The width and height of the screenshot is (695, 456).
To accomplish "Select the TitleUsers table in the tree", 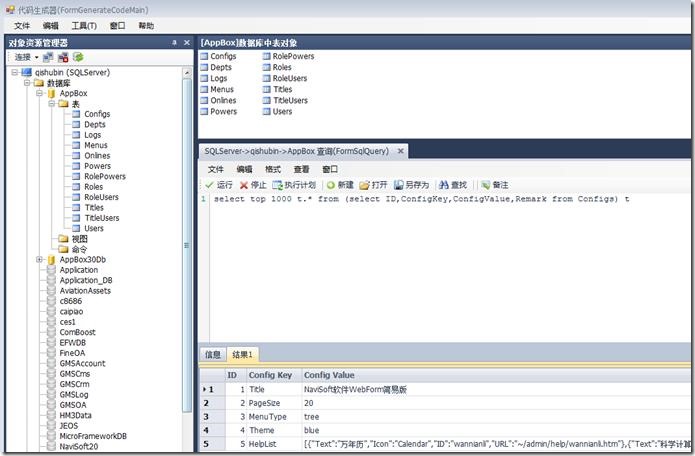I will point(102,218).
